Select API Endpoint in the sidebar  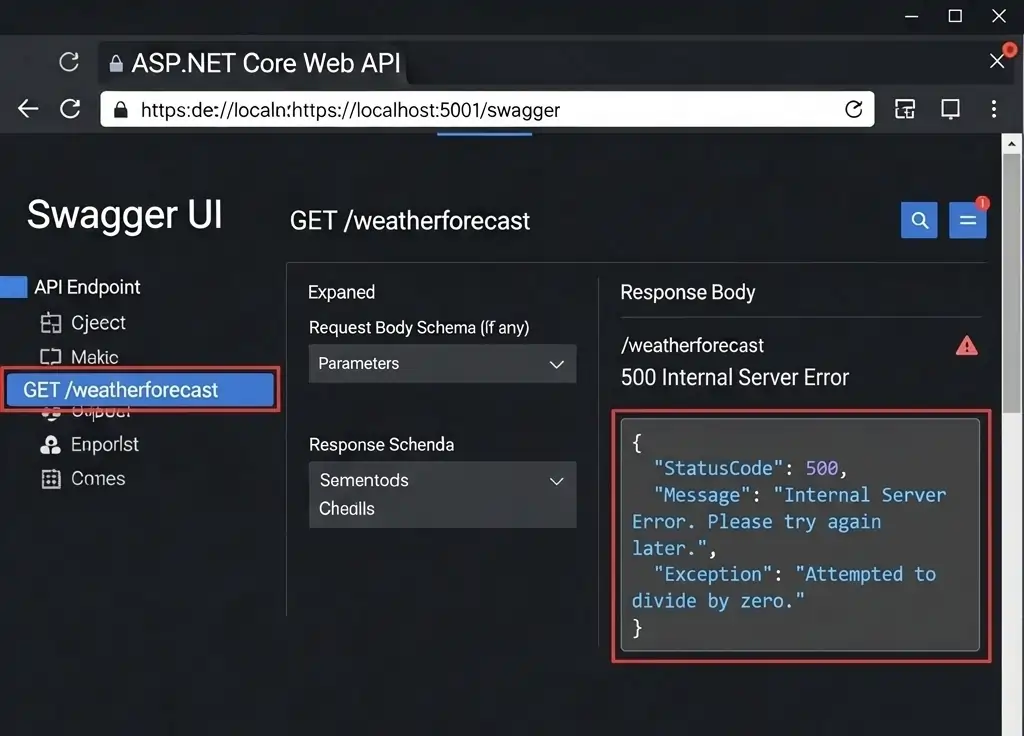pos(87,287)
